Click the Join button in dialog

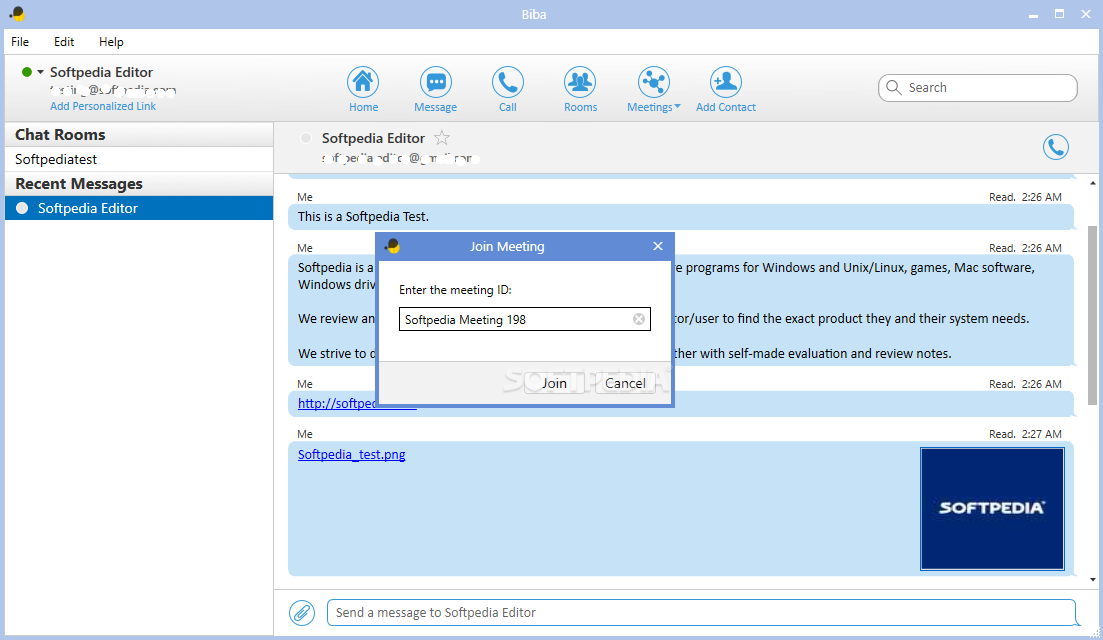[x=554, y=383]
